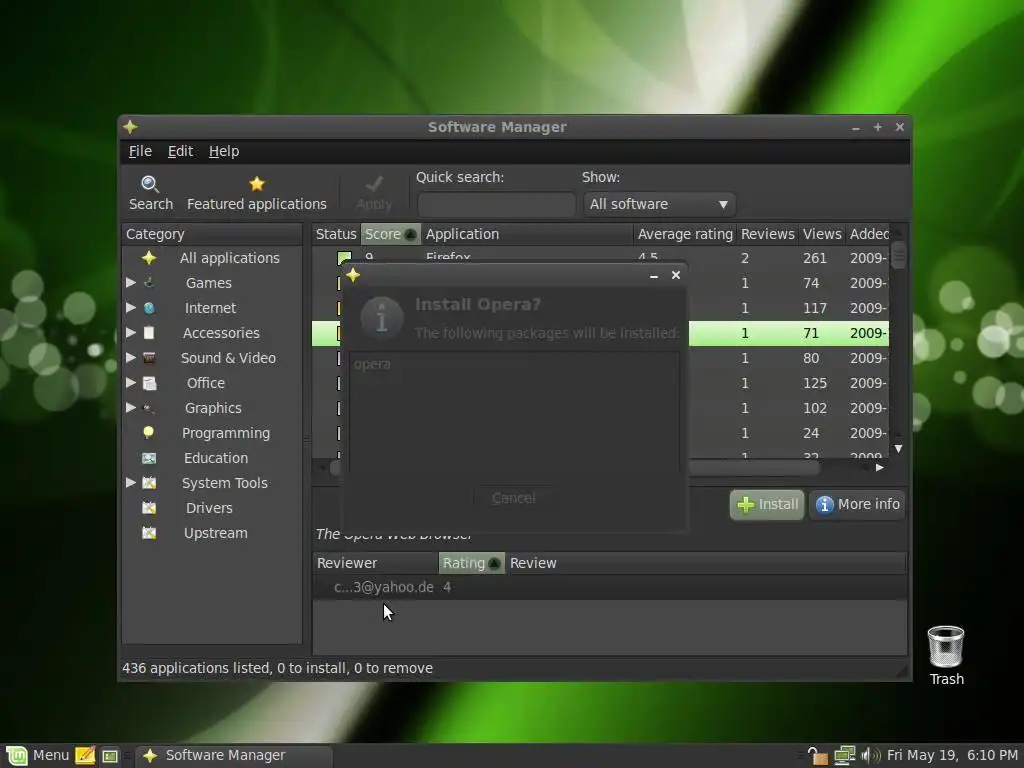
Task: Click the Reviewer column header
Action: click(376, 563)
